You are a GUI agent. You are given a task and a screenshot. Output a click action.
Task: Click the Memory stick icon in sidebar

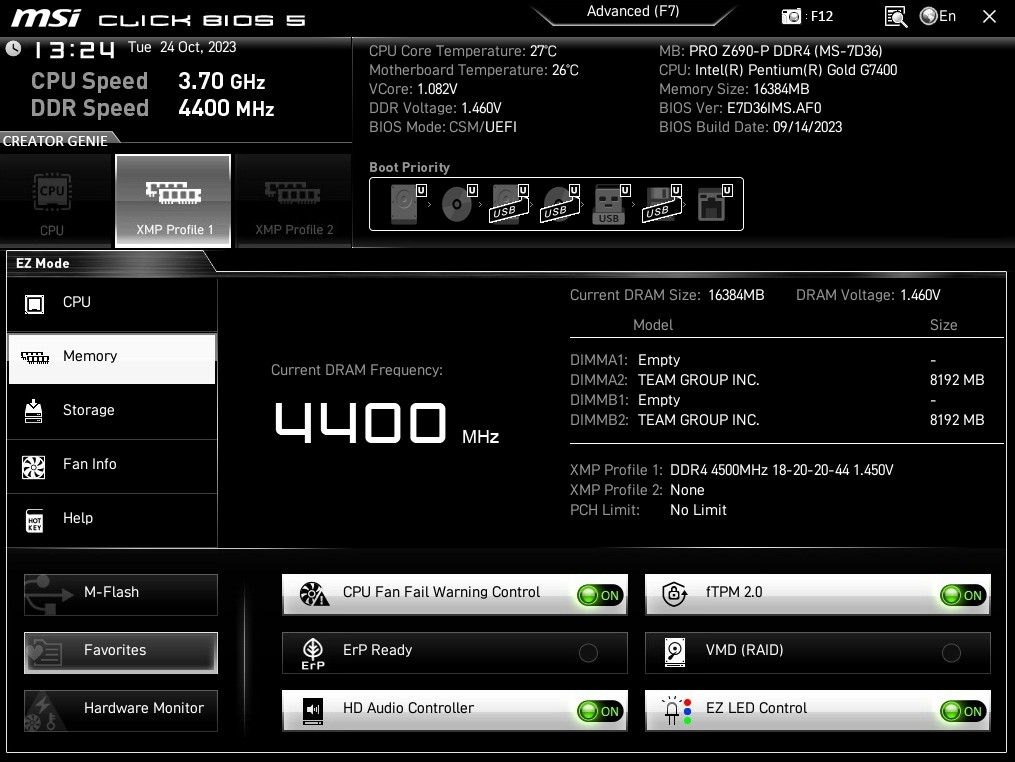pyautogui.click(x=35, y=357)
